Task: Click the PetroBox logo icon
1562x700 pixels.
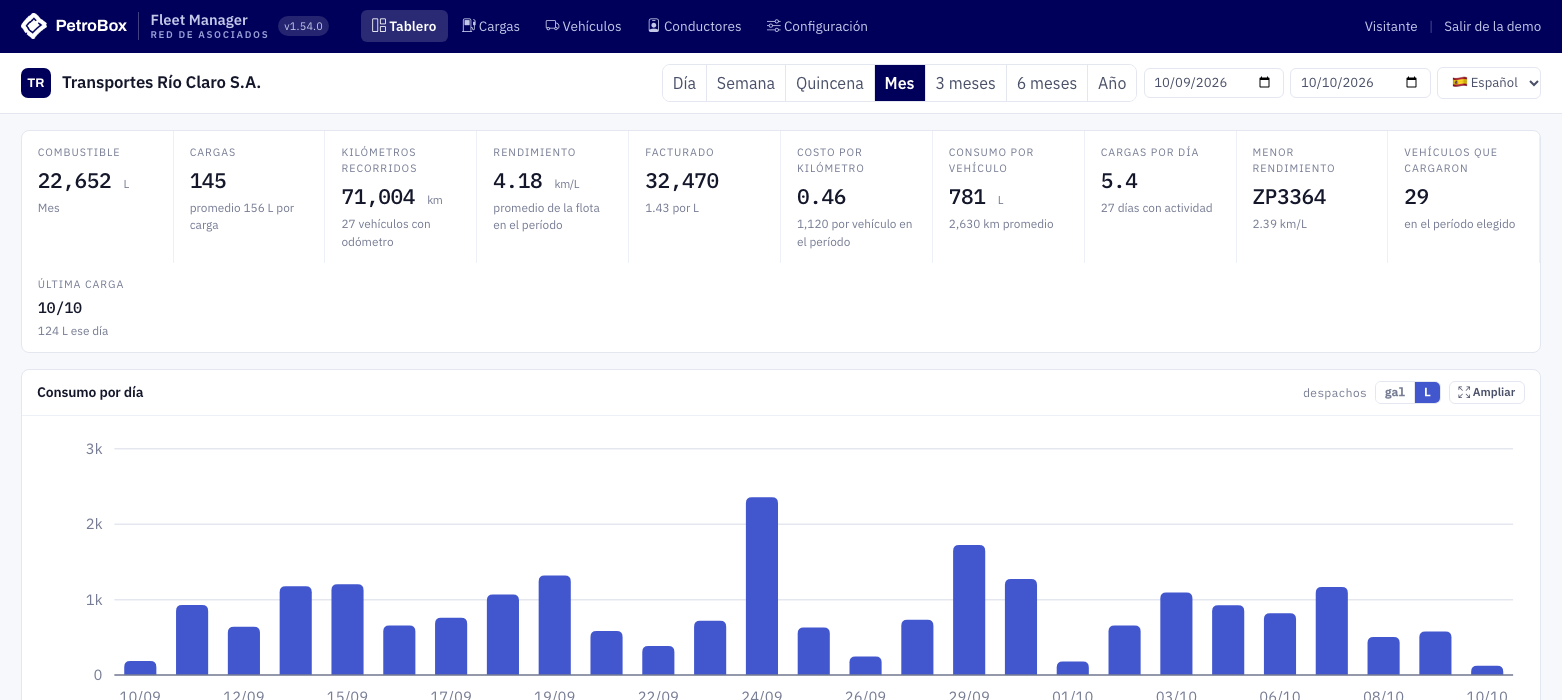Action: click(x=34, y=26)
